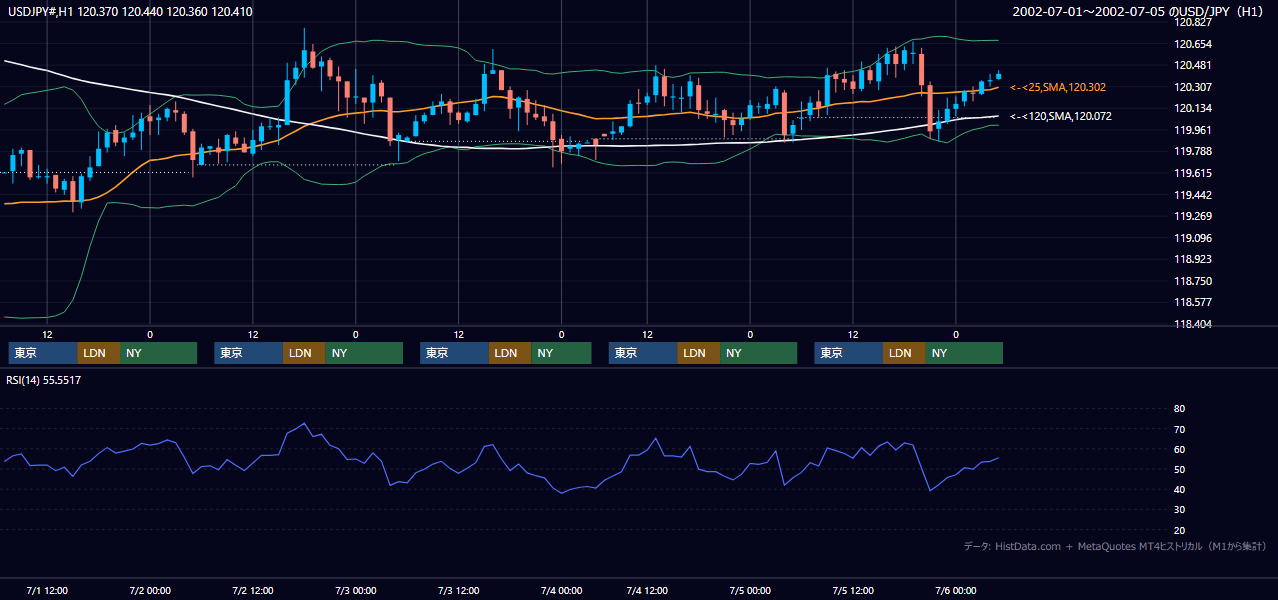Click the rightmost LDN session box
Image resolution: width=1278 pixels, height=600 pixels.
tap(905, 353)
